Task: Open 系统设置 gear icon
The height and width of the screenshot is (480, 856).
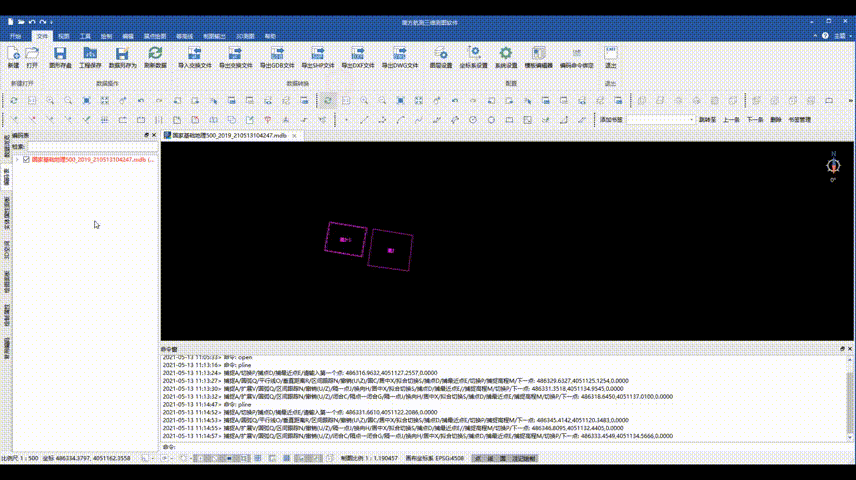Action: point(506,54)
